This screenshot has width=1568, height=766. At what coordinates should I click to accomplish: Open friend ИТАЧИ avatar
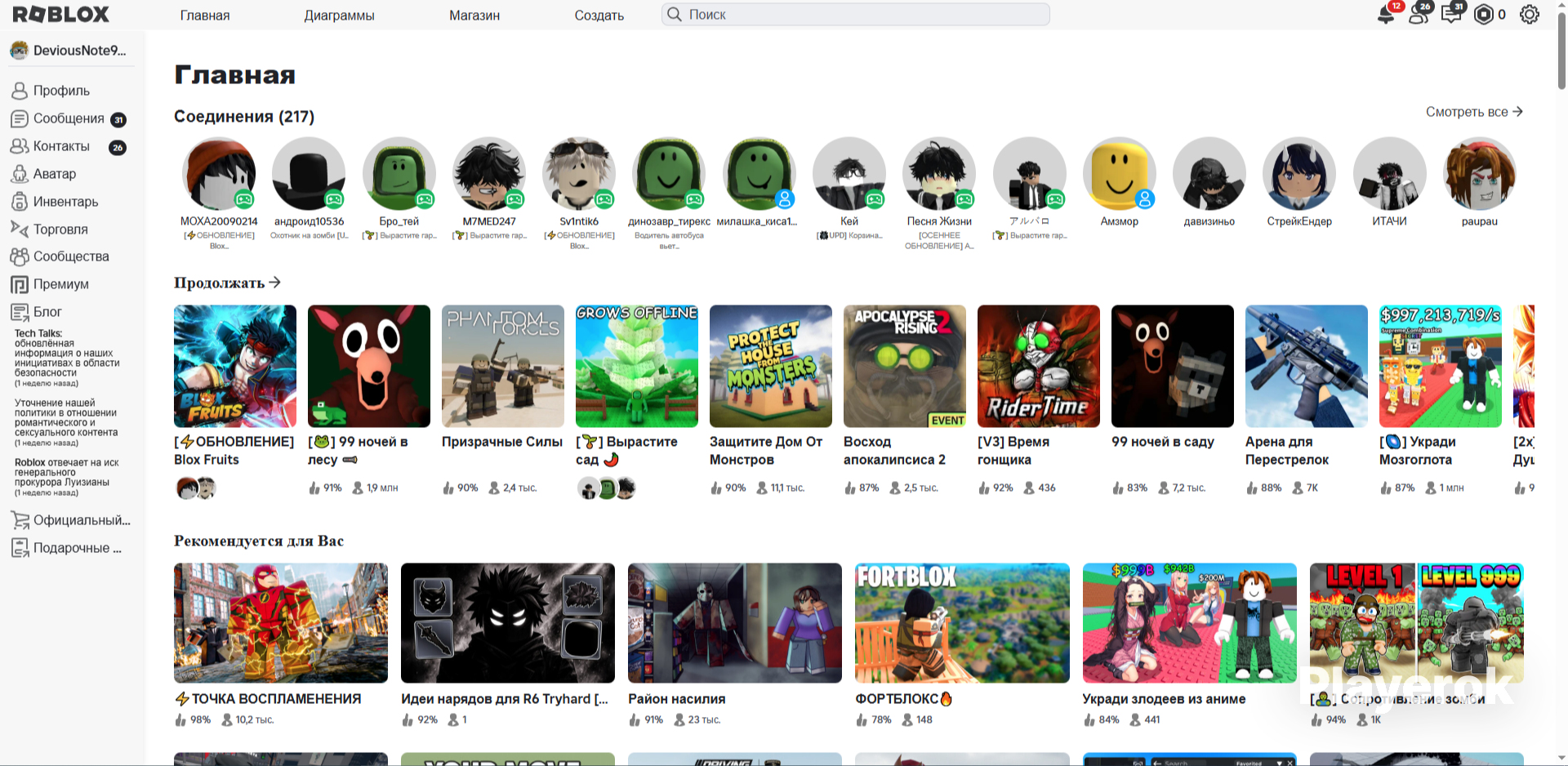[1390, 174]
